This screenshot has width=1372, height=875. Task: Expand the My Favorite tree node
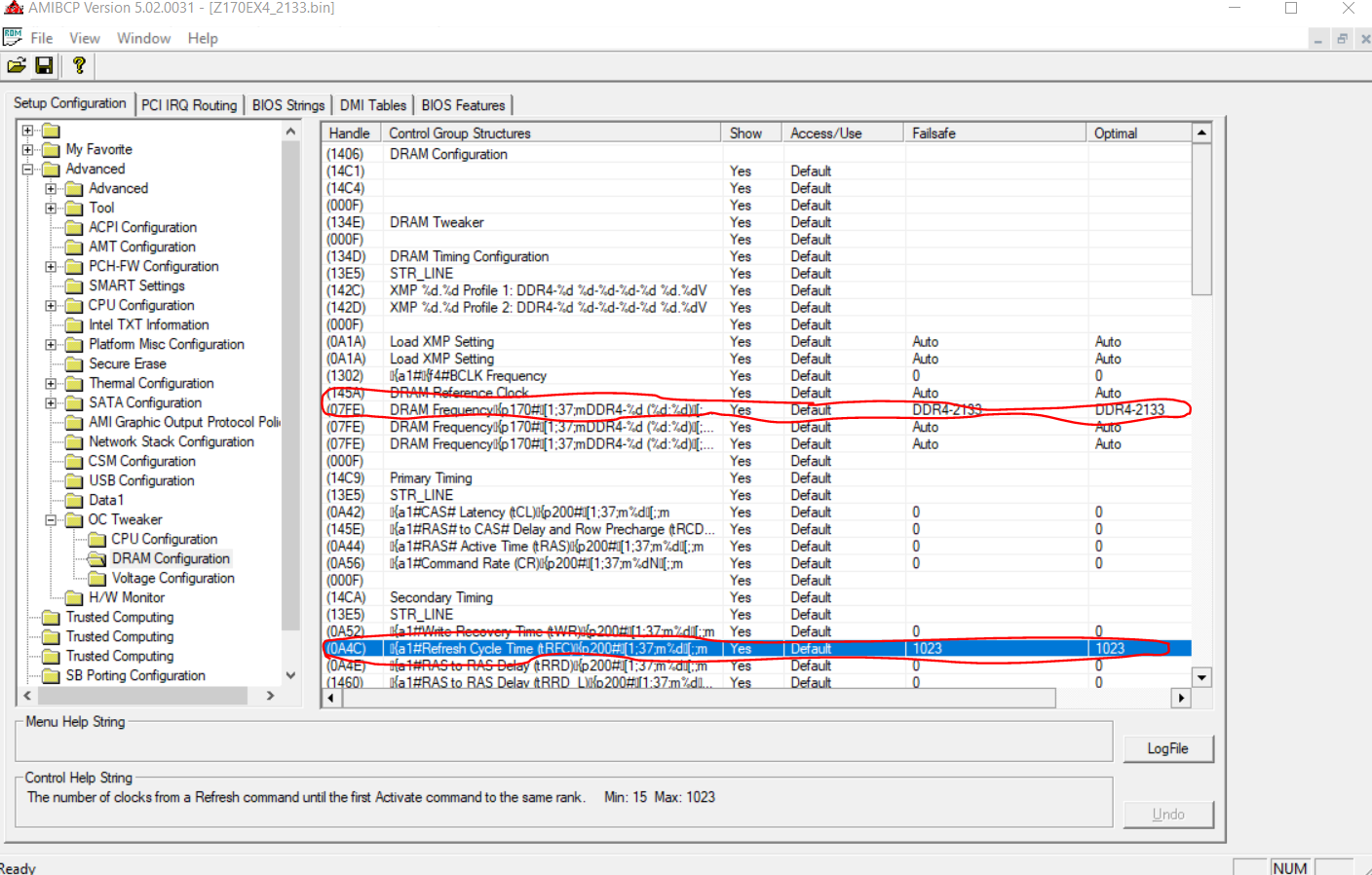[x=28, y=150]
